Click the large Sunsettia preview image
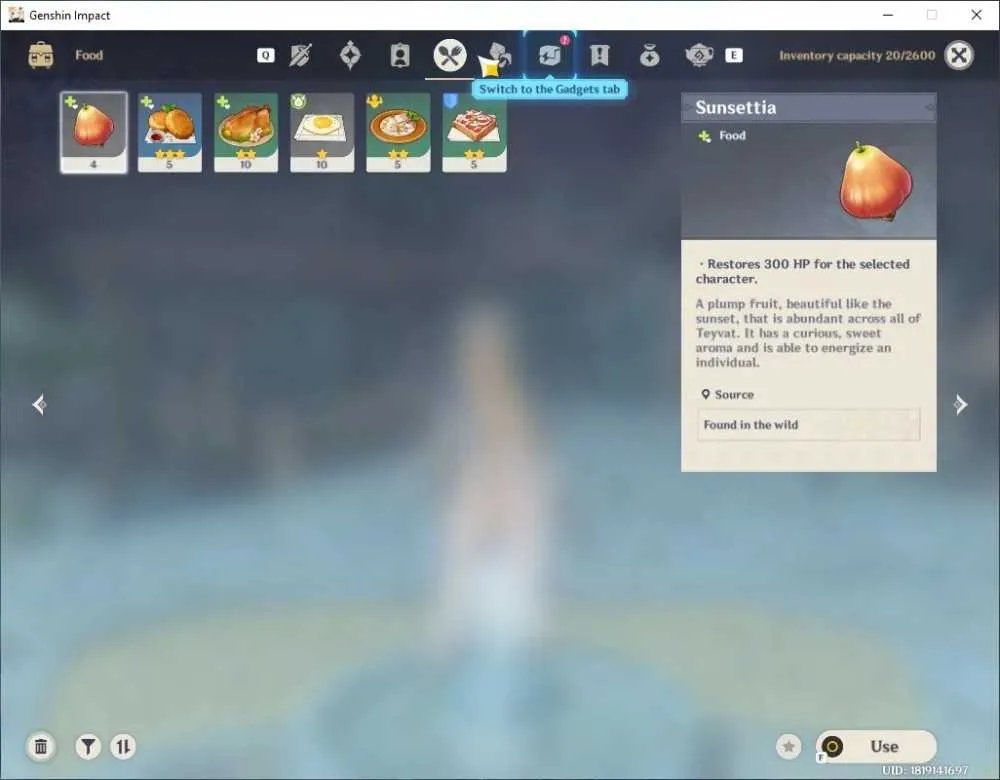This screenshot has height=780, width=1000. tap(877, 183)
